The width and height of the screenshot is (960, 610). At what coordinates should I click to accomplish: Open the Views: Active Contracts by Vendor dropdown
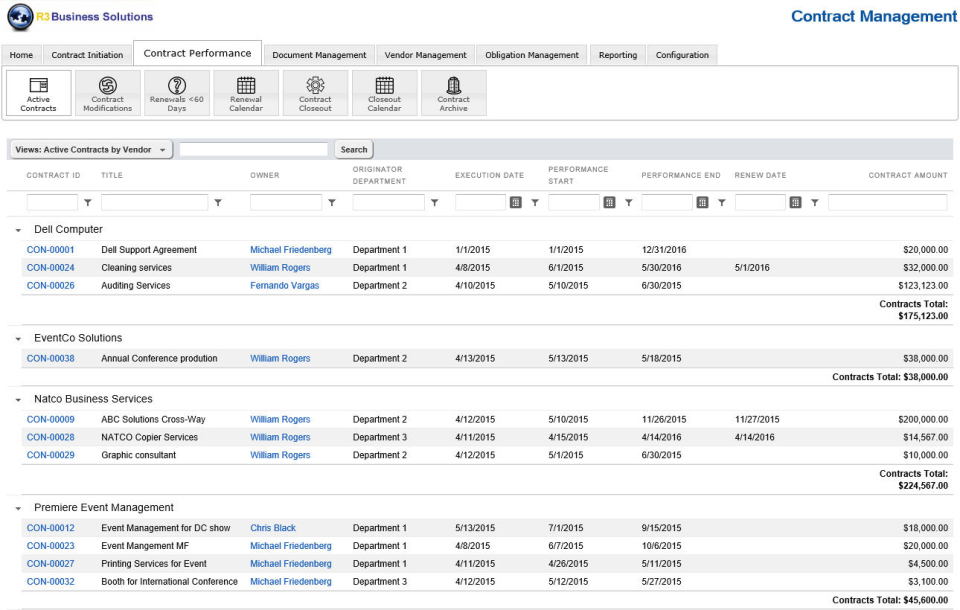[91, 148]
